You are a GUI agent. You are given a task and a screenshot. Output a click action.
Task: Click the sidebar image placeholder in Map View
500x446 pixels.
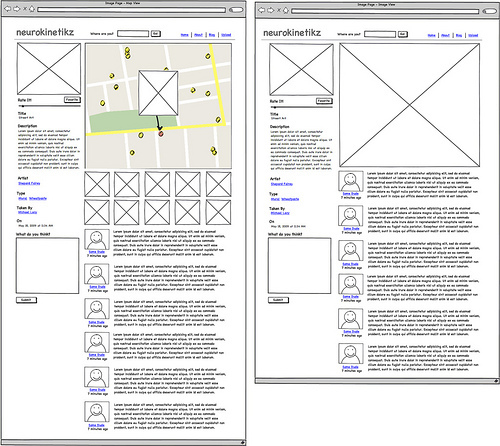[49, 69]
